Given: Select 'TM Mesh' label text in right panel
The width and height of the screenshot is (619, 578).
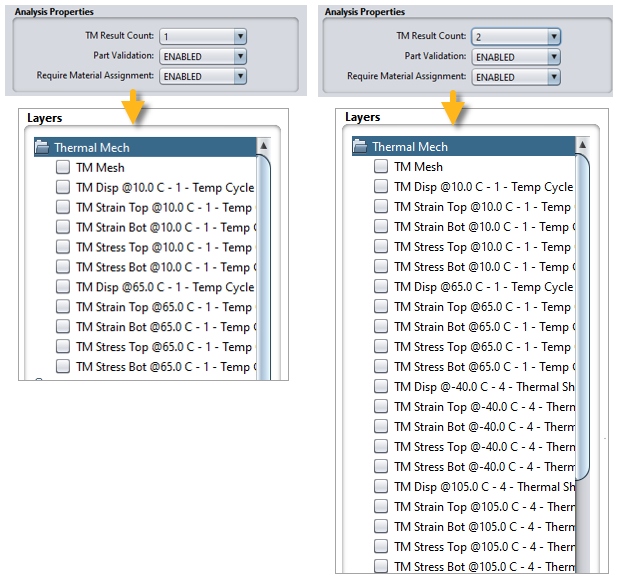Looking at the screenshot, I should point(418,167).
